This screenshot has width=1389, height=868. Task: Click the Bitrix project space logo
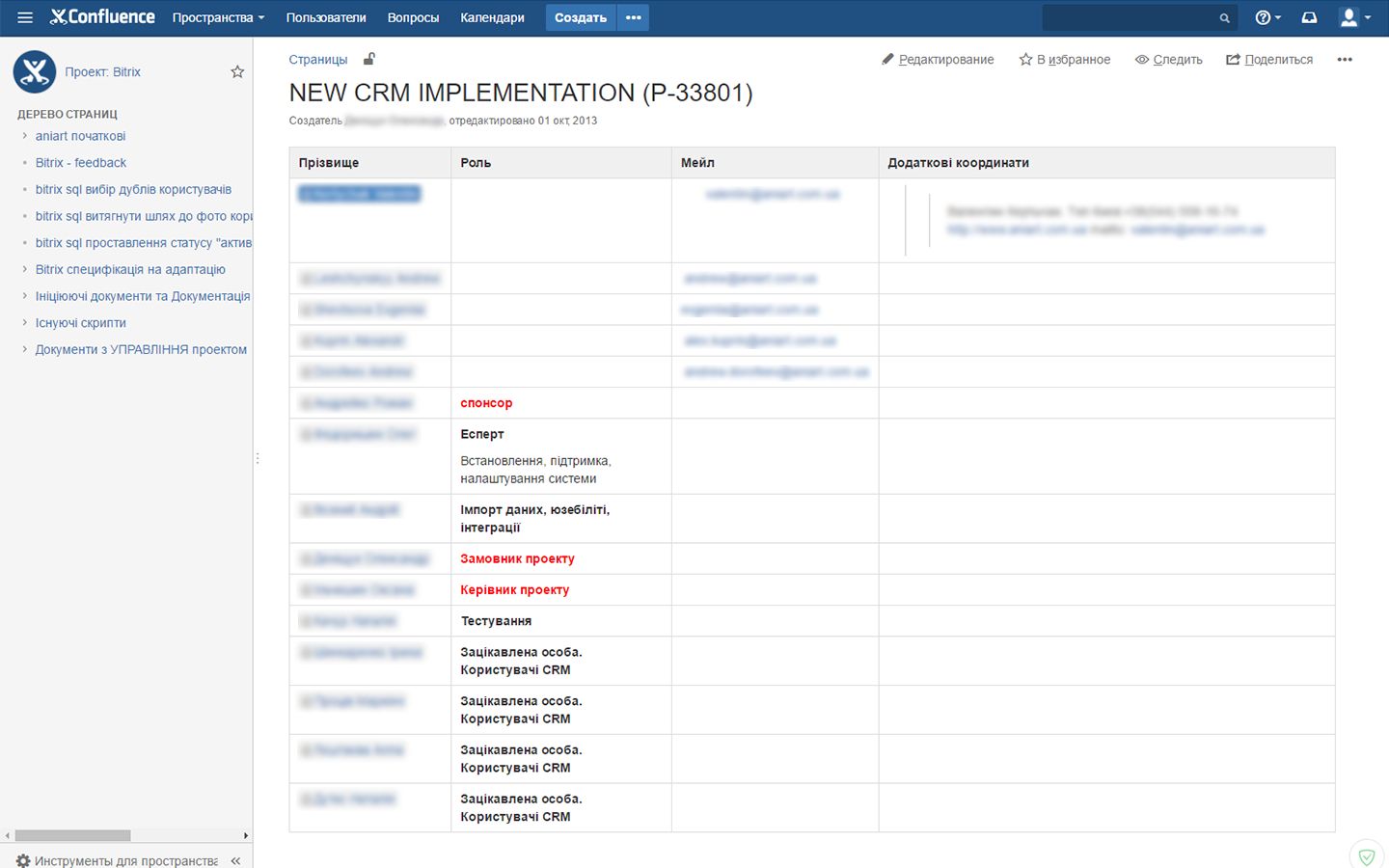tap(35, 72)
